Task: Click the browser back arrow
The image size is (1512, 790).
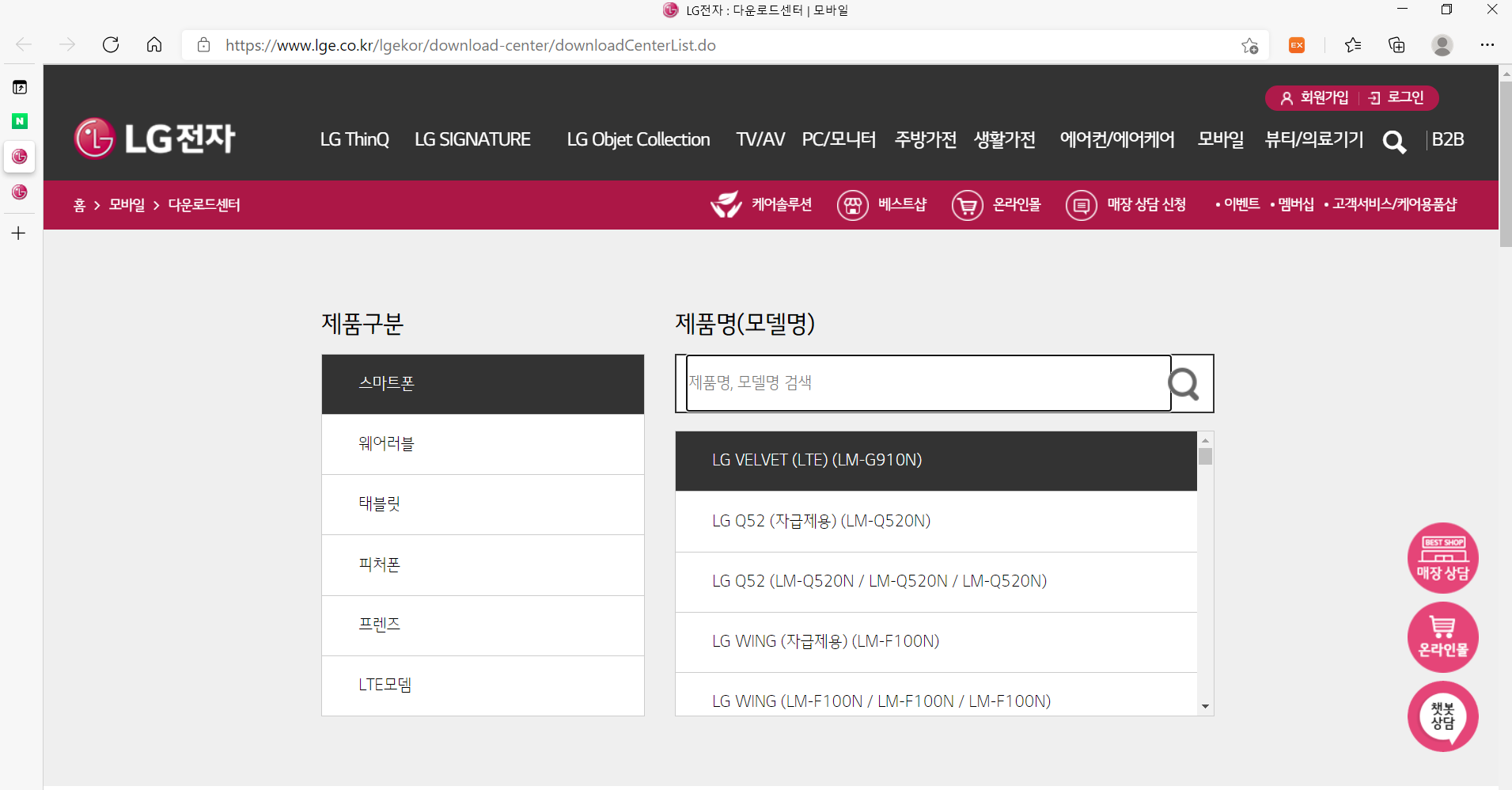Action: click(x=24, y=45)
